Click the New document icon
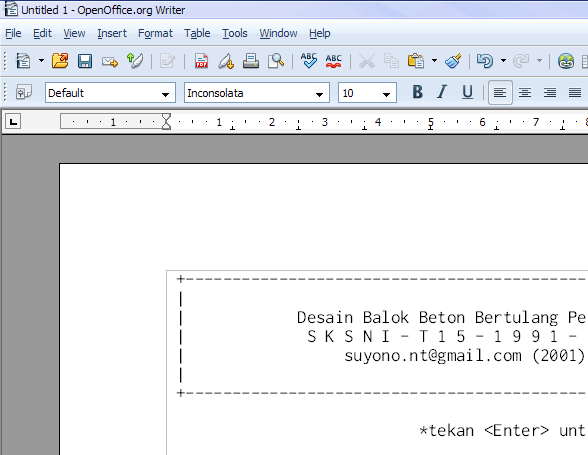Image resolution: width=588 pixels, height=455 pixels. click(23, 61)
